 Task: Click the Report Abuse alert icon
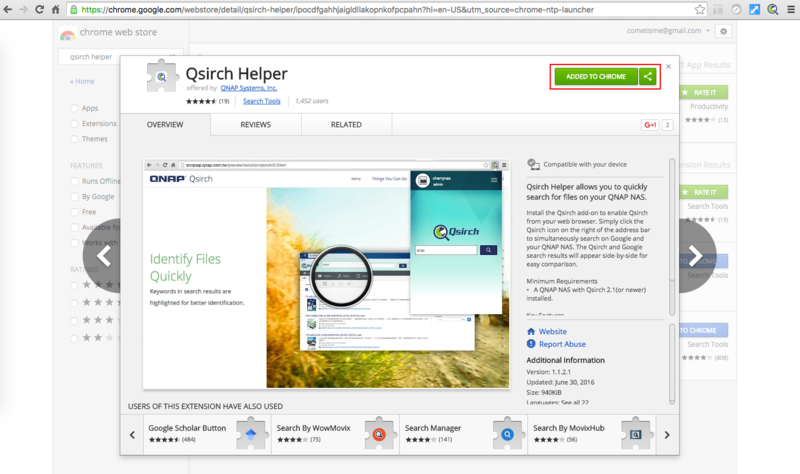coord(531,344)
